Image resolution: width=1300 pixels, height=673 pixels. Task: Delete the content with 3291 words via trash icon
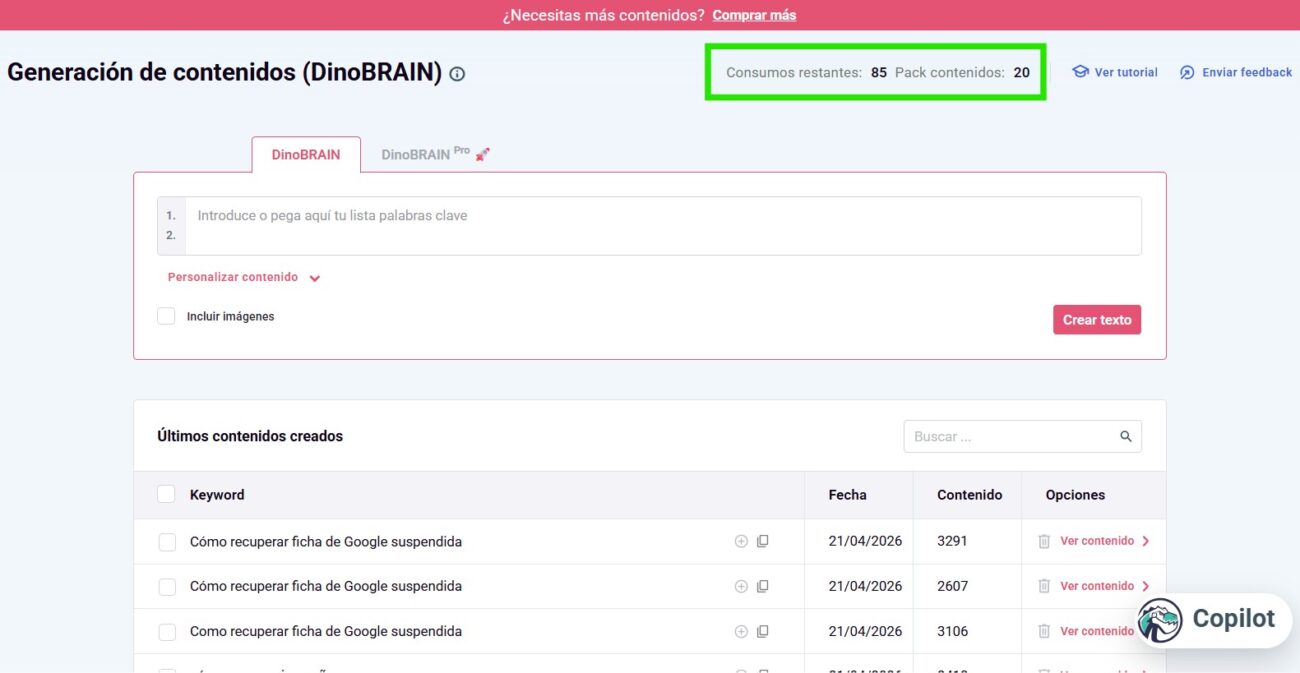click(1044, 541)
